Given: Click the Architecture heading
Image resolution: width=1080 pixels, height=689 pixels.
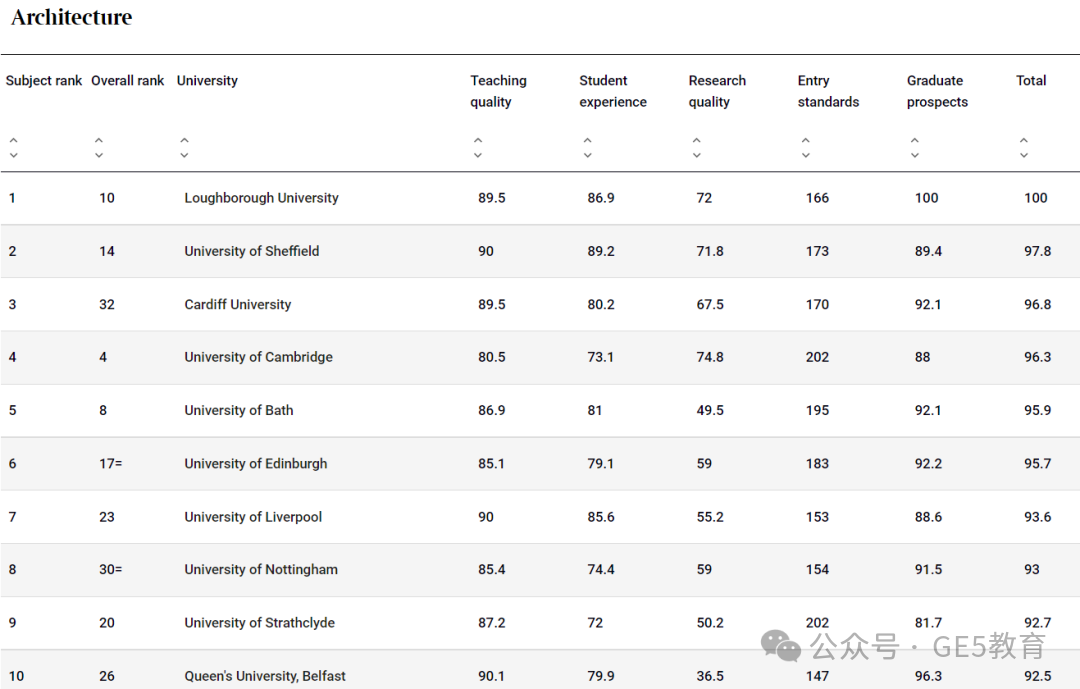Looking at the screenshot, I should click(72, 17).
